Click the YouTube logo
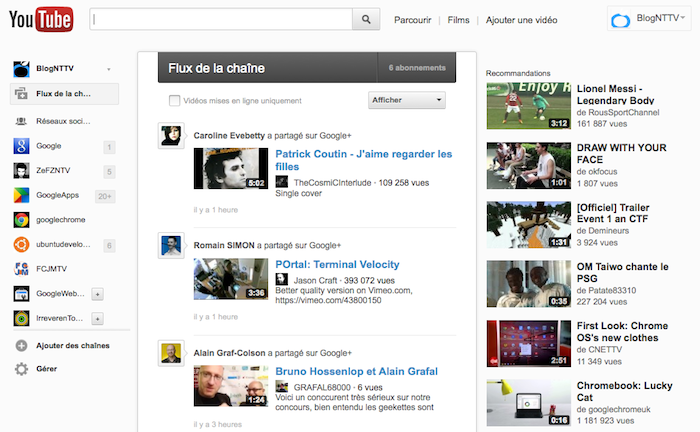This screenshot has height=432, width=700. click(39, 19)
